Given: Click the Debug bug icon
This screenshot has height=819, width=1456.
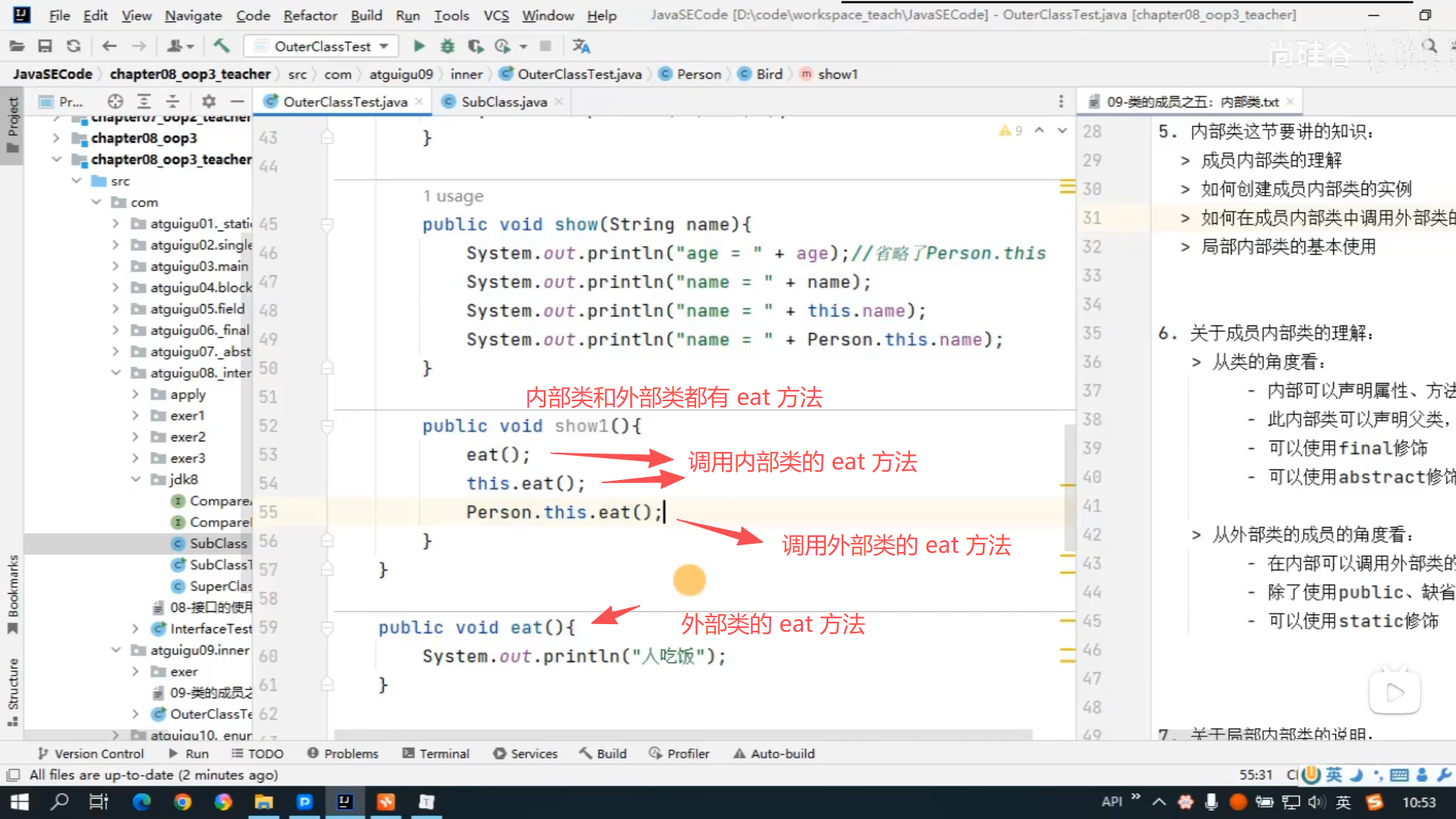Looking at the screenshot, I should coord(447,46).
